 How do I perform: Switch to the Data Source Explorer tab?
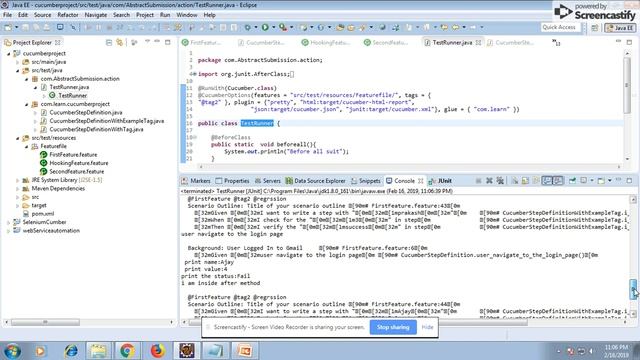(316, 181)
